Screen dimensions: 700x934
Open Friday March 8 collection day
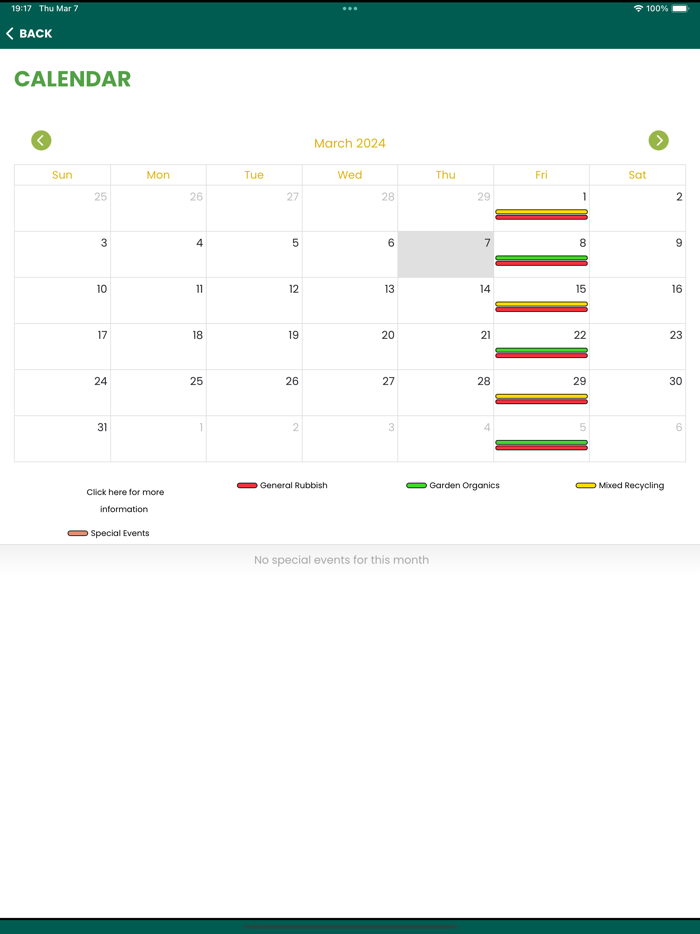click(x=542, y=254)
